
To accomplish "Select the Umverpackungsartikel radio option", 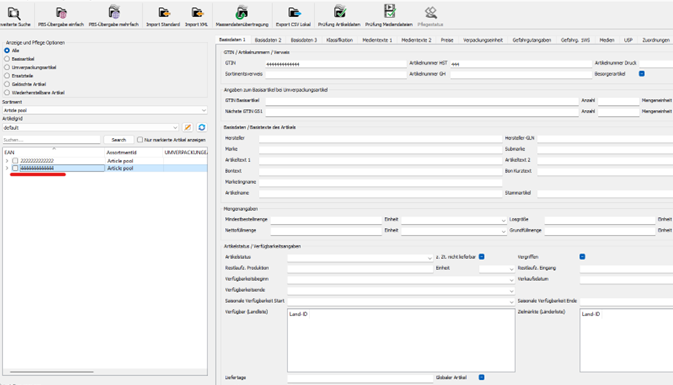I will point(7,67).
